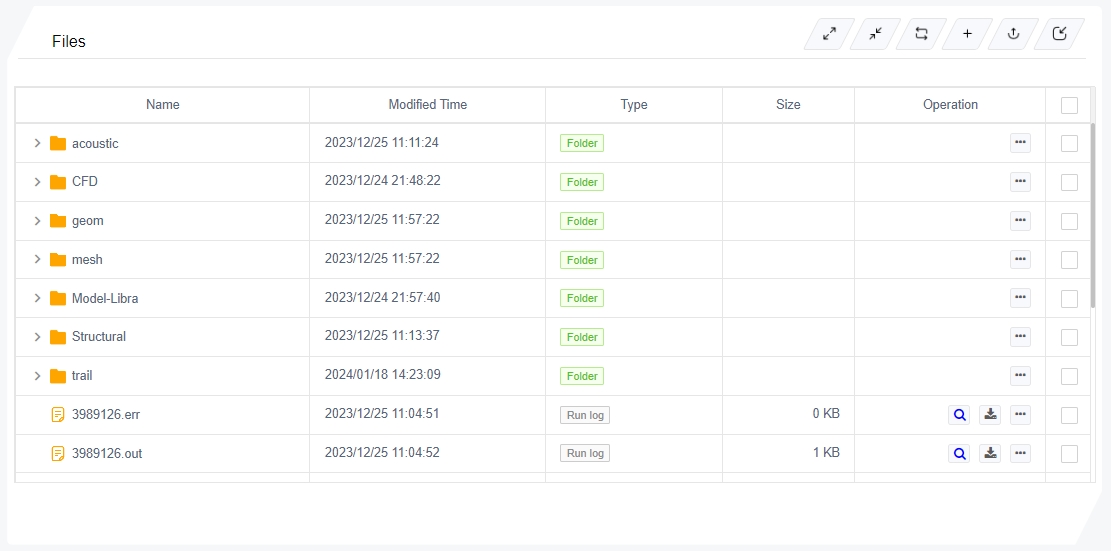This screenshot has height=551, width=1111.
Task: Expand the Model-Libra folder chevron
Action: point(38,298)
